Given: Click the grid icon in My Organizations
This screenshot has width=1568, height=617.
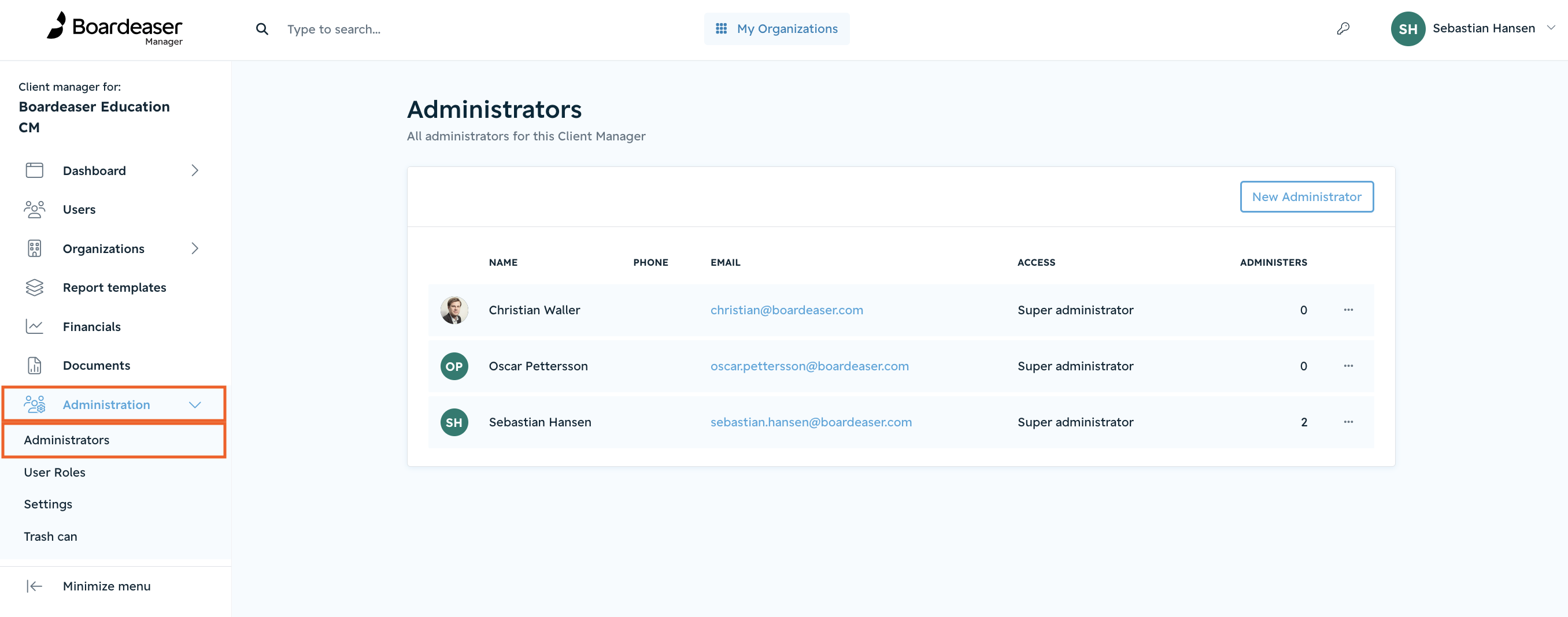Looking at the screenshot, I should (722, 29).
